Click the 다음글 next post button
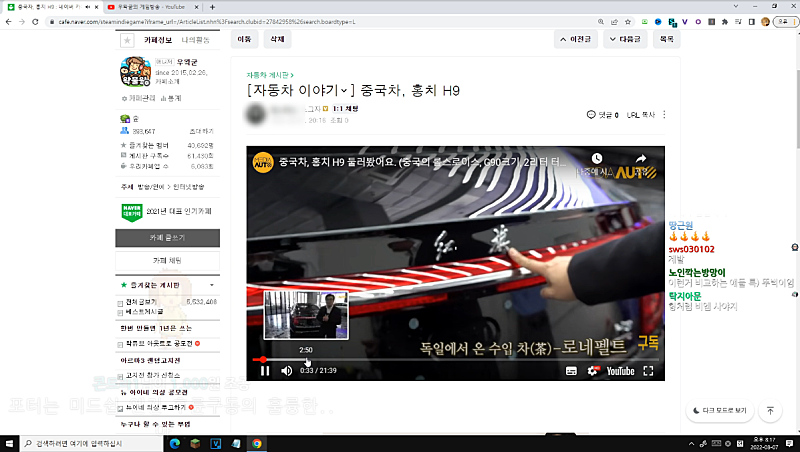The height and width of the screenshot is (452, 800). tap(625, 39)
